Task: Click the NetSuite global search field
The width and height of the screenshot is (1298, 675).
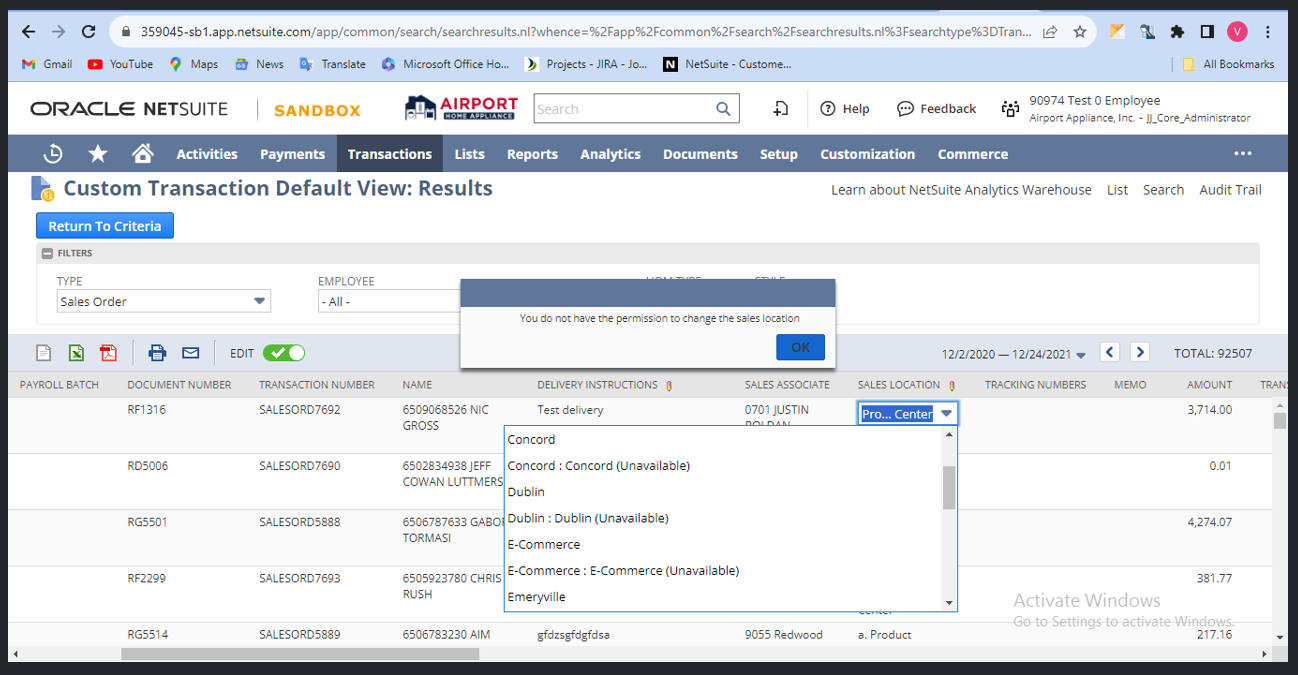Action: coord(624,109)
